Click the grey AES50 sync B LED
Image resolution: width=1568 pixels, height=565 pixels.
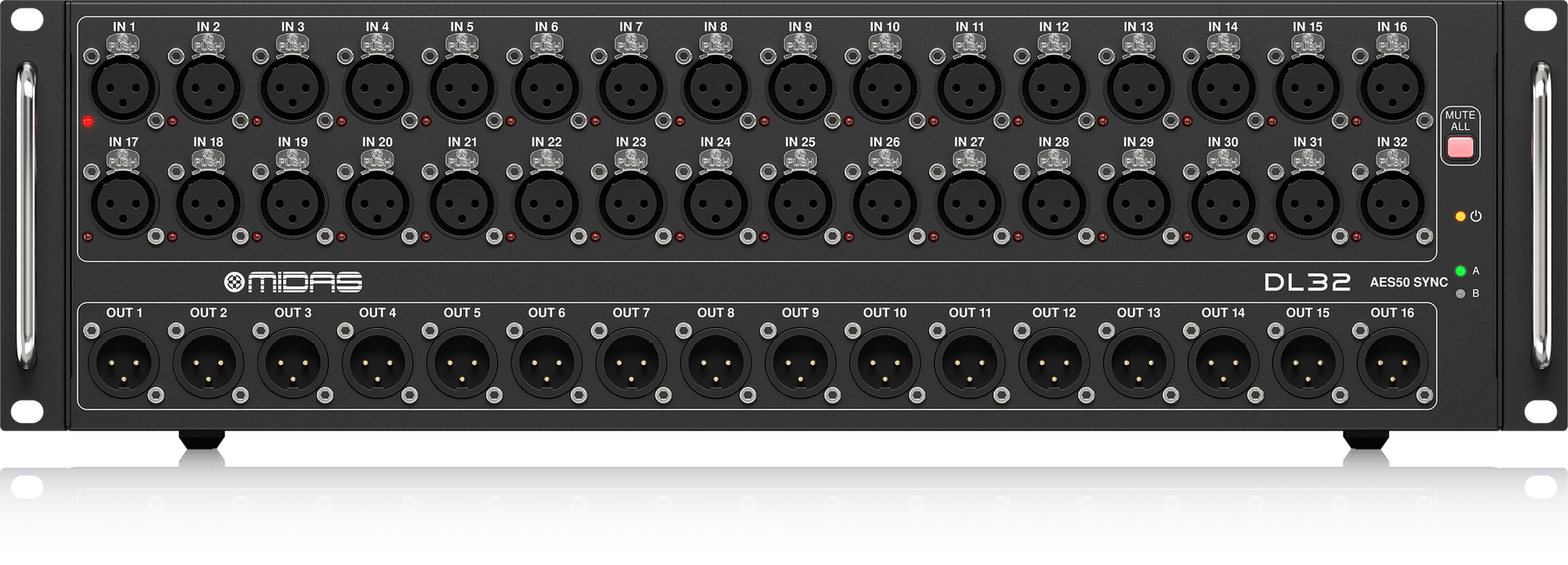[1460, 293]
